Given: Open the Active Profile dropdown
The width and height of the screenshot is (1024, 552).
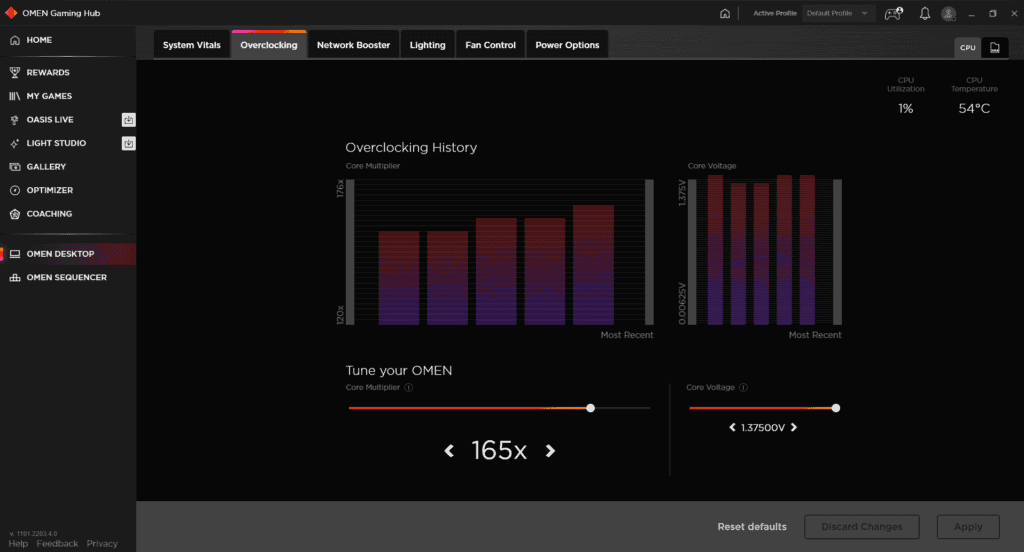Looking at the screenshot, I should click(838, 13).
